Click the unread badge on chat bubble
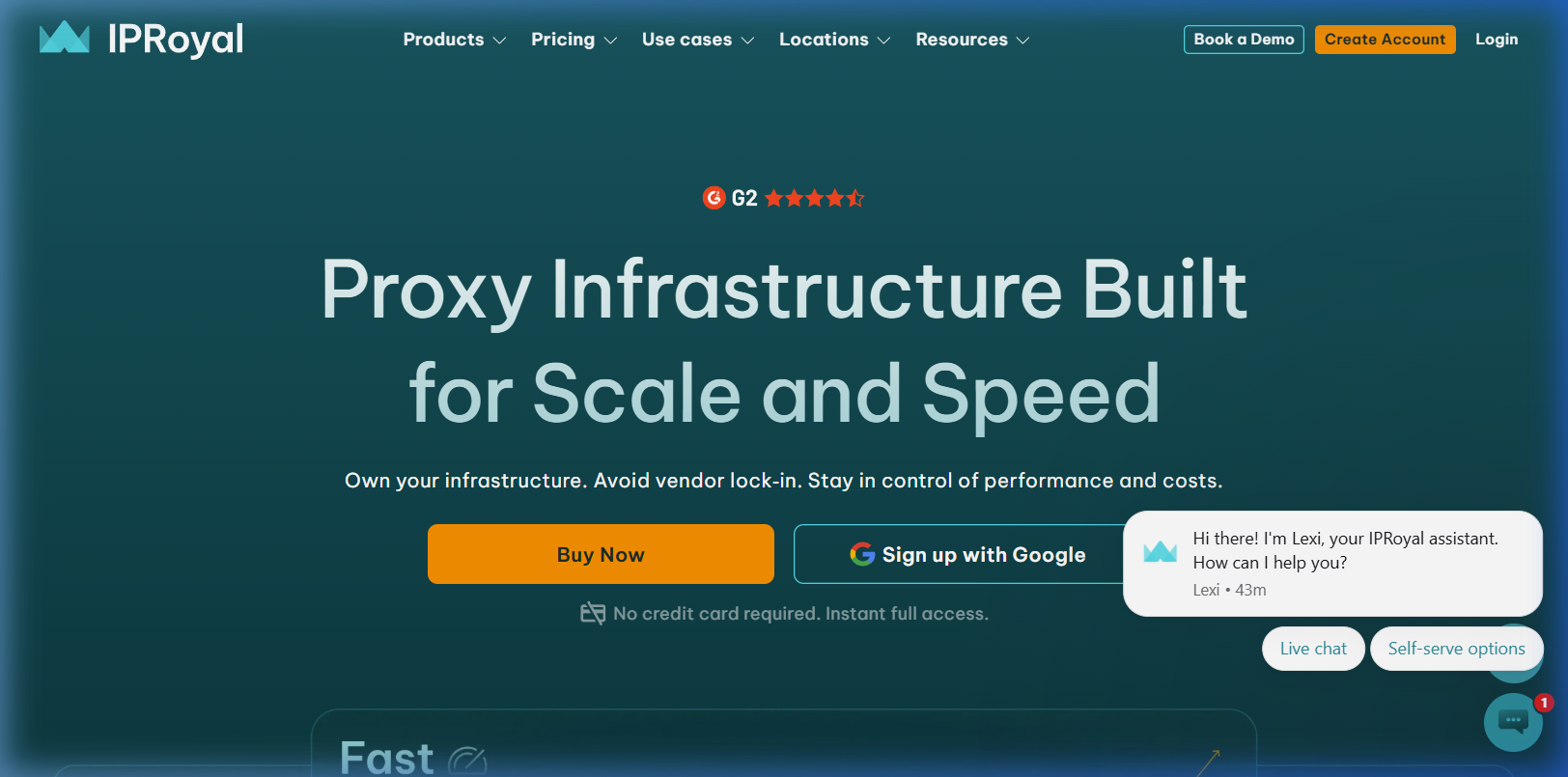The height and width of the screenshot is (777, 1568). click(1544, 703)
